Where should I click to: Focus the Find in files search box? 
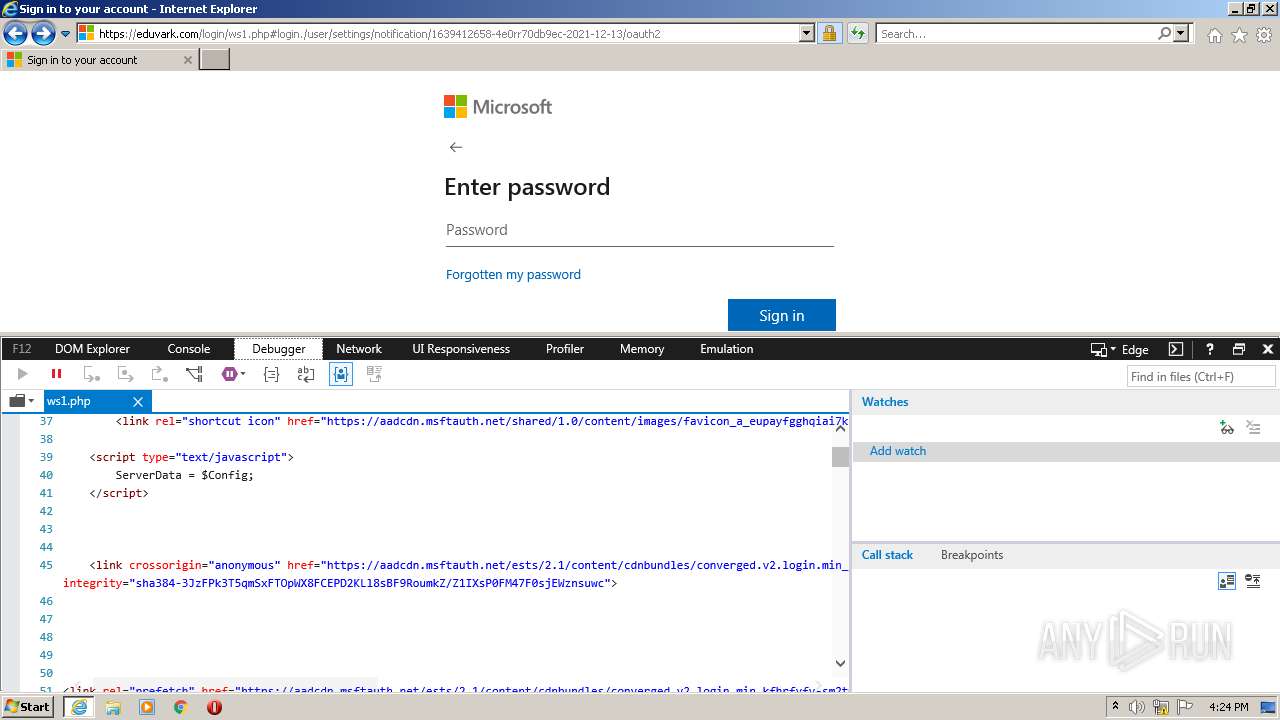coord(1201,376)
